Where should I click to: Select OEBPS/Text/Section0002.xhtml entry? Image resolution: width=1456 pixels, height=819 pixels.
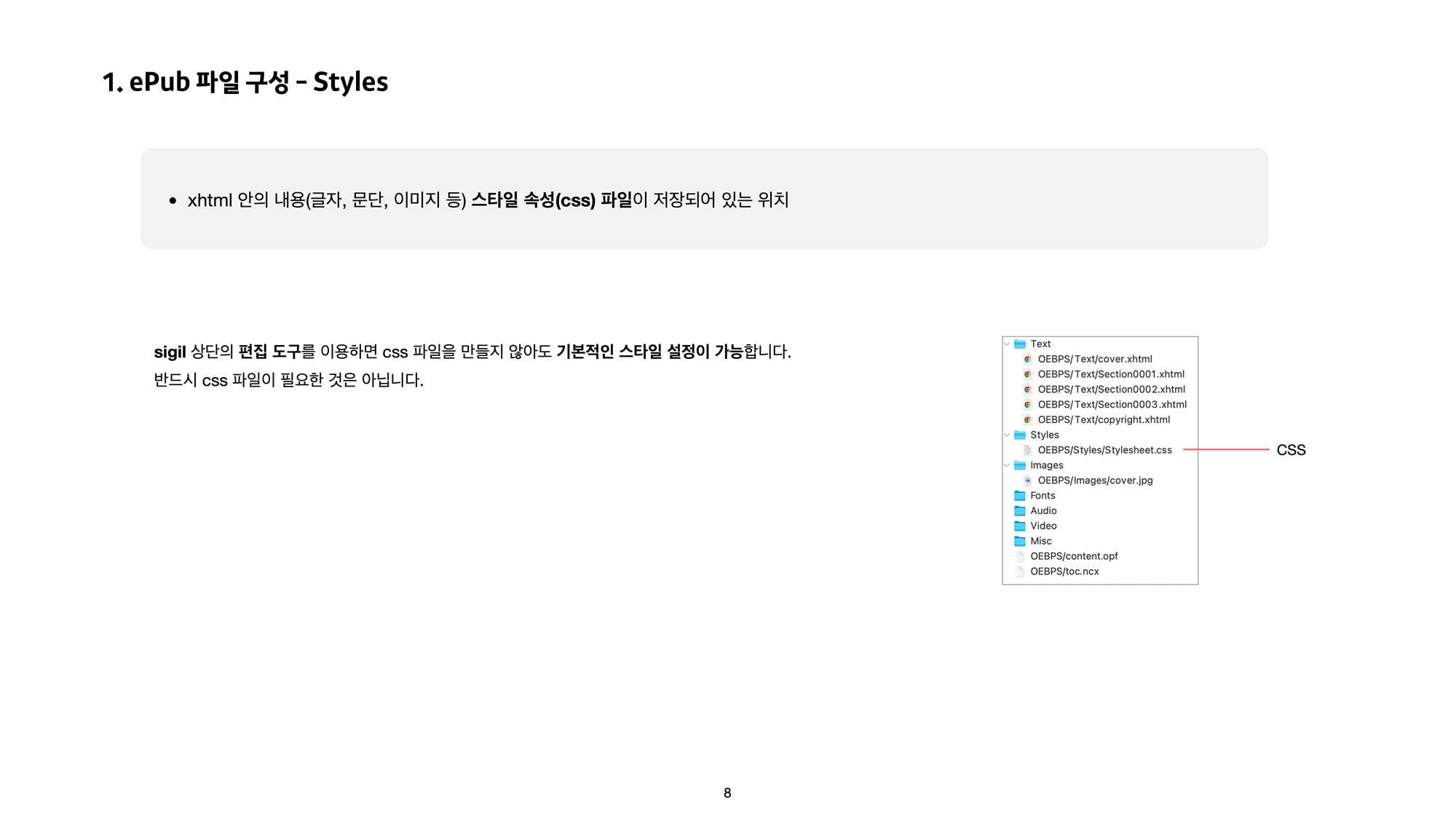[x=1112, y=389]
